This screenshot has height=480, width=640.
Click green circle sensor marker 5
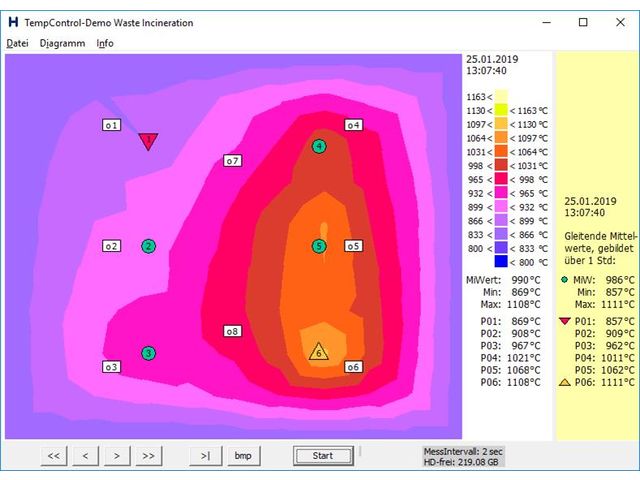coord(319,246)
